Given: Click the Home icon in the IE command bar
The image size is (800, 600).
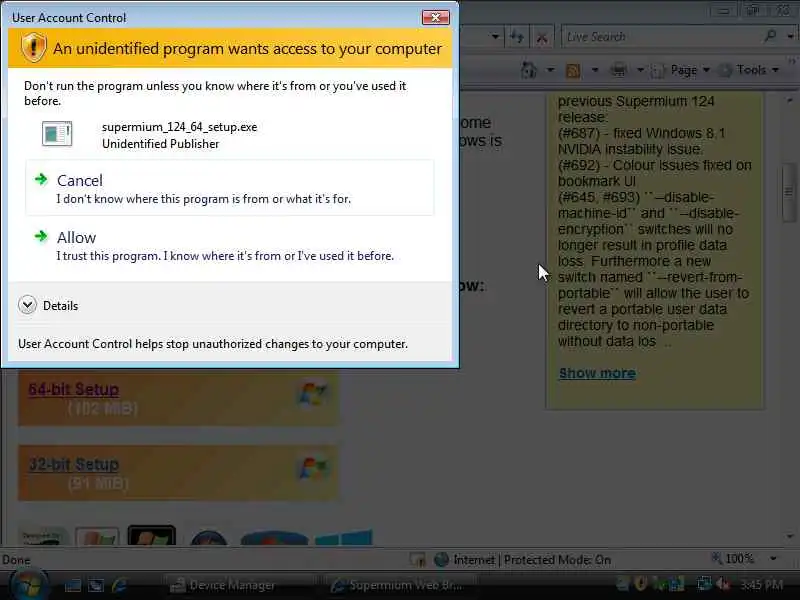Looking at the screenshot, I should [529, 70].
